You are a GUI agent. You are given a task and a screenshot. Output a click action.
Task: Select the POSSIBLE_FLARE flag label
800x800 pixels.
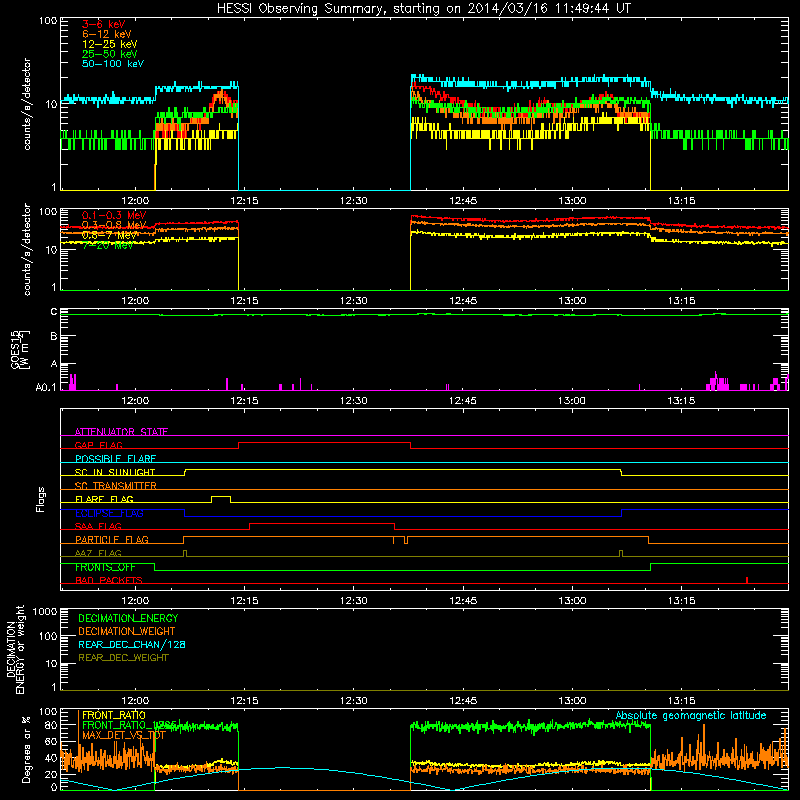pos(115,459)
